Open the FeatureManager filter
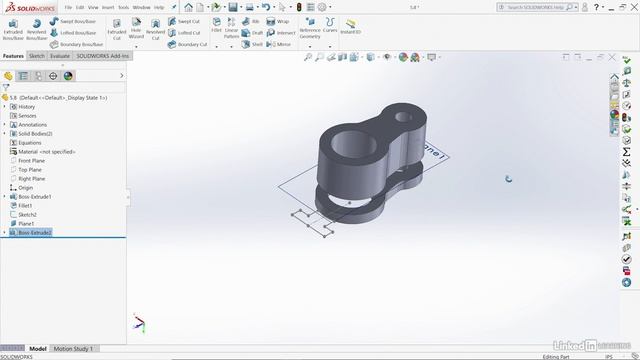The image size is (640, 360). click(x=6, y=87)
